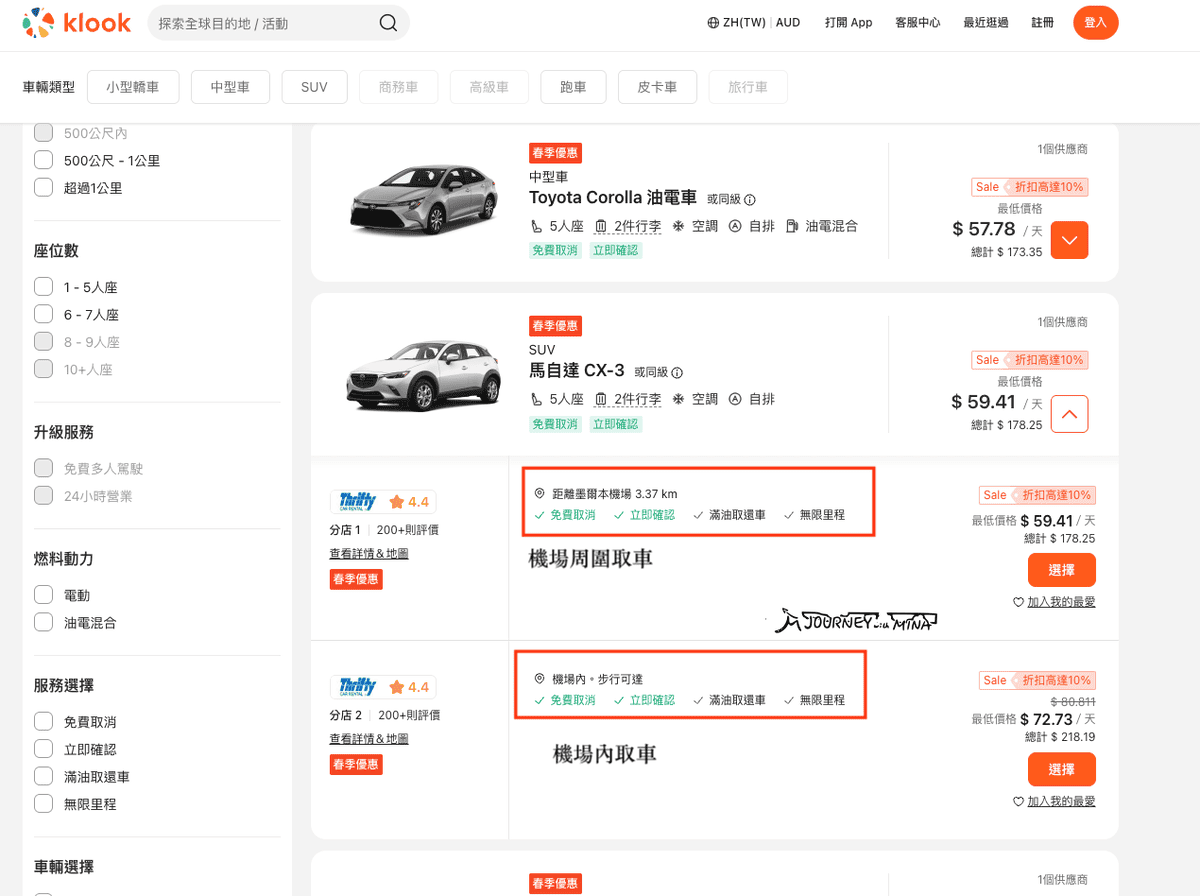Select 中型車 vehicle type

(x=230, y=87)
